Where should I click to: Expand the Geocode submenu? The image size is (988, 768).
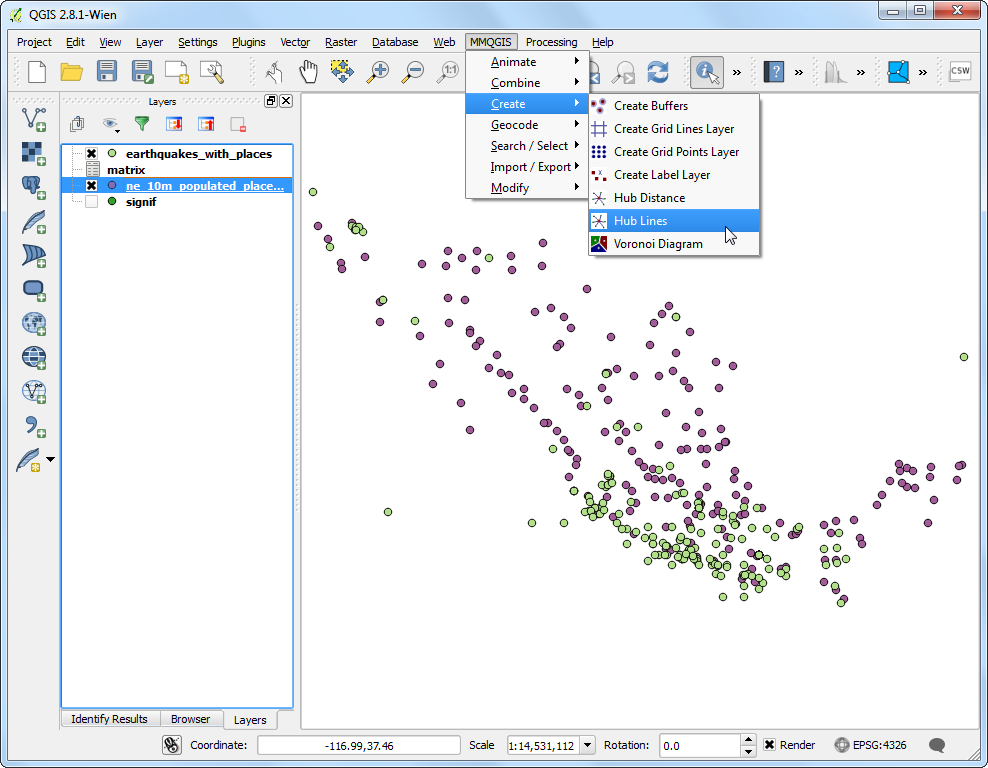pyautogui.click(x=527, y=125)
